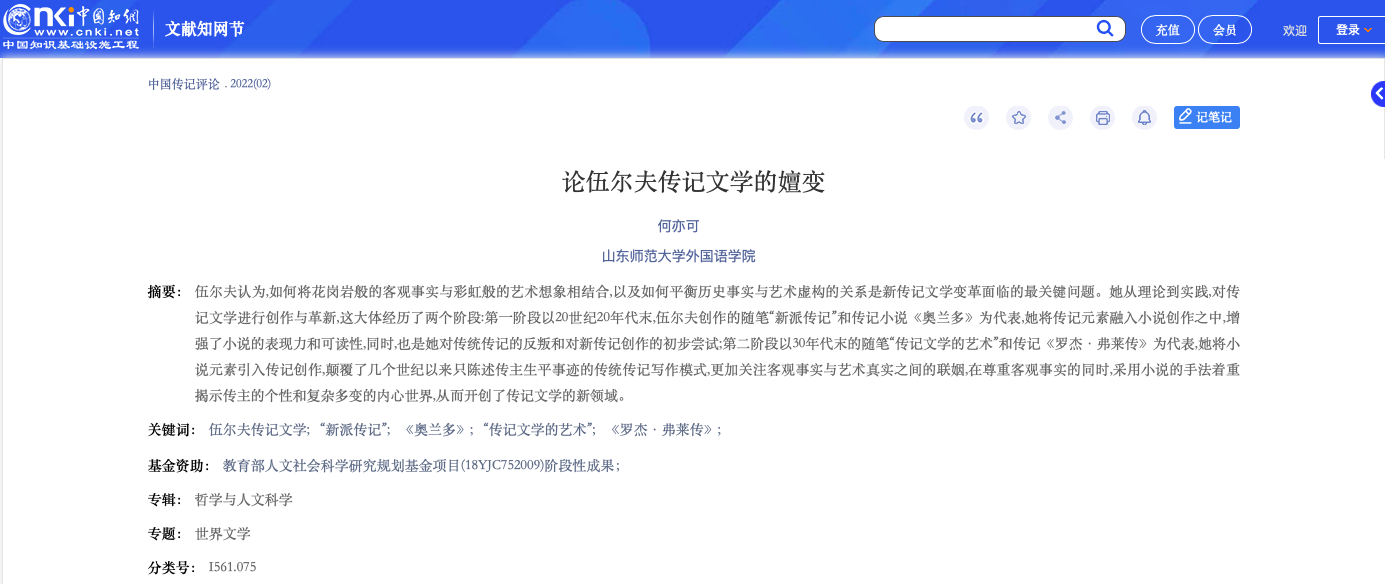1385x584 pixels.
Task: Open the share icon
Action: tap(1060, 118)
